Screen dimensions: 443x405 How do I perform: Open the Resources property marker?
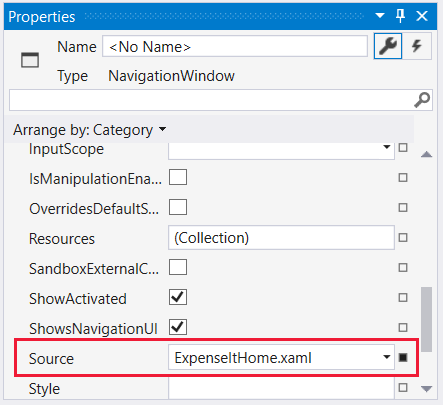coord(403,238)
